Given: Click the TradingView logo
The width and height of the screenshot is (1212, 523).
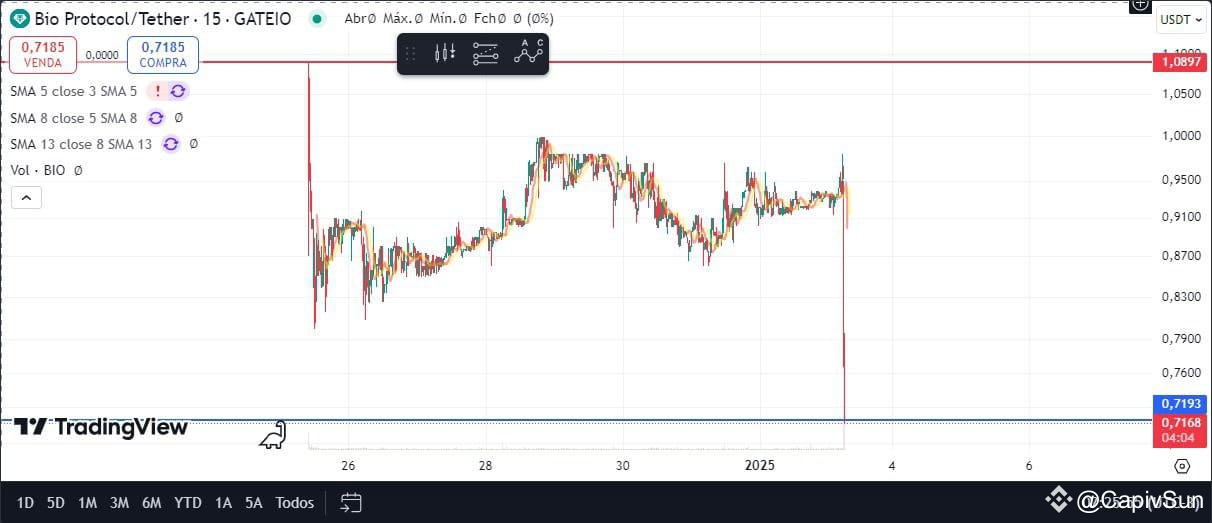Looking at the screenshot, I should 101,428.
